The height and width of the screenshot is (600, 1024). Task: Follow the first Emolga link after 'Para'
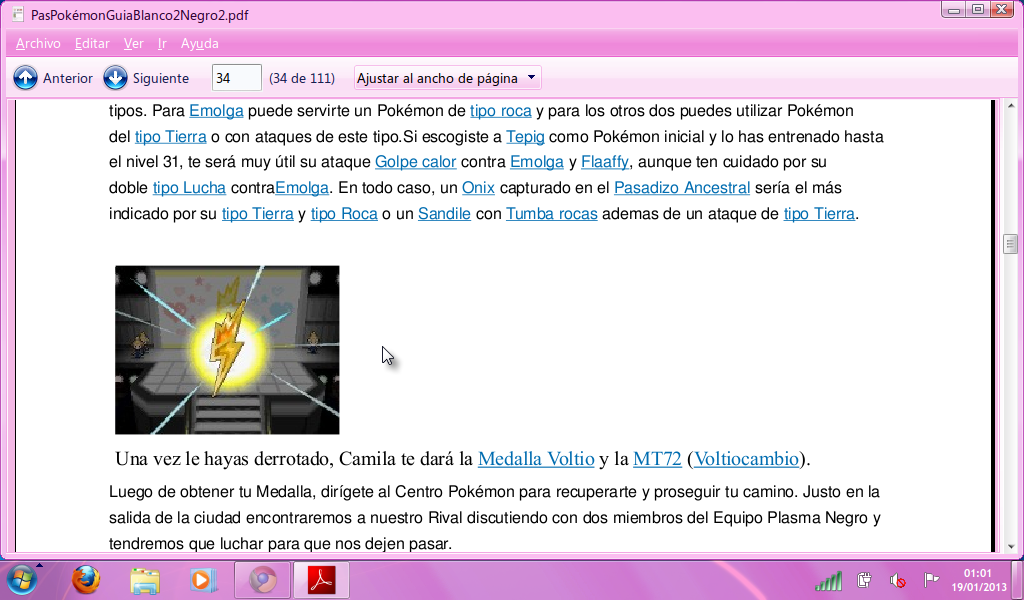coord(216,111)
